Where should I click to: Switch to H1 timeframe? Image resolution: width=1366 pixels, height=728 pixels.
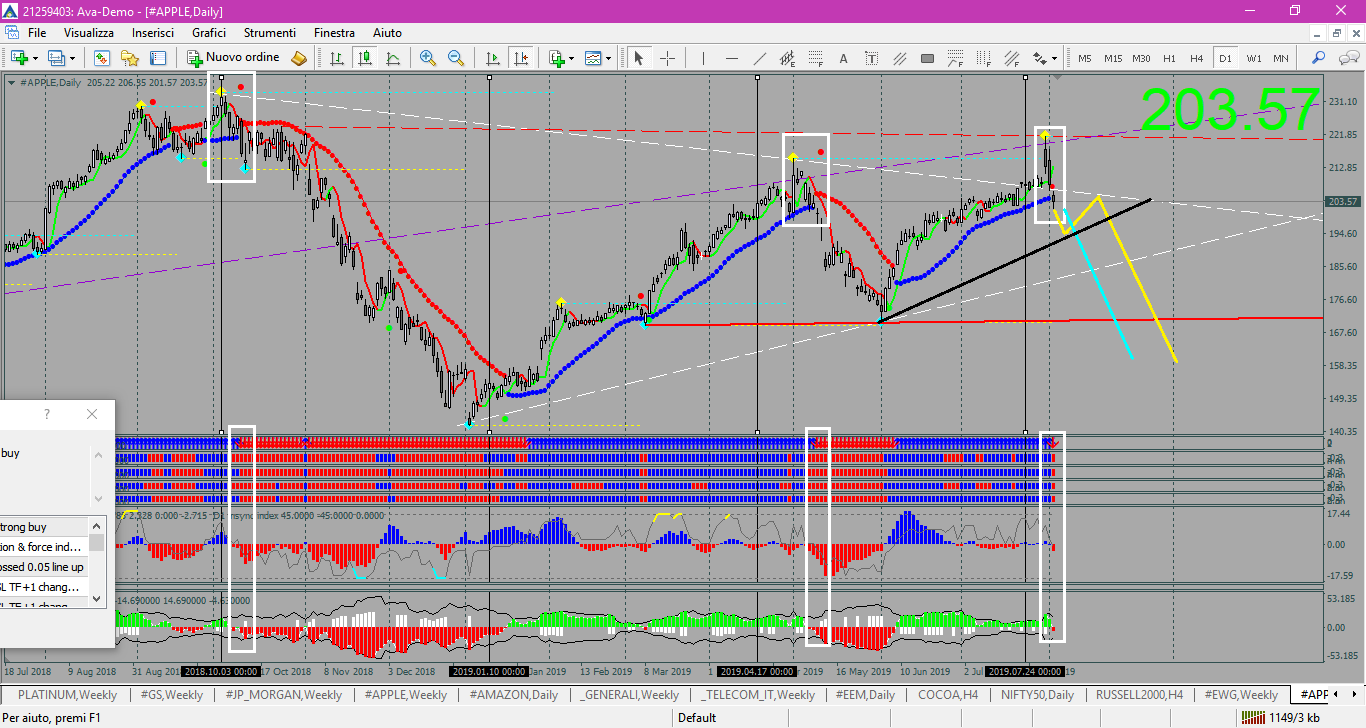point(1169,58)
